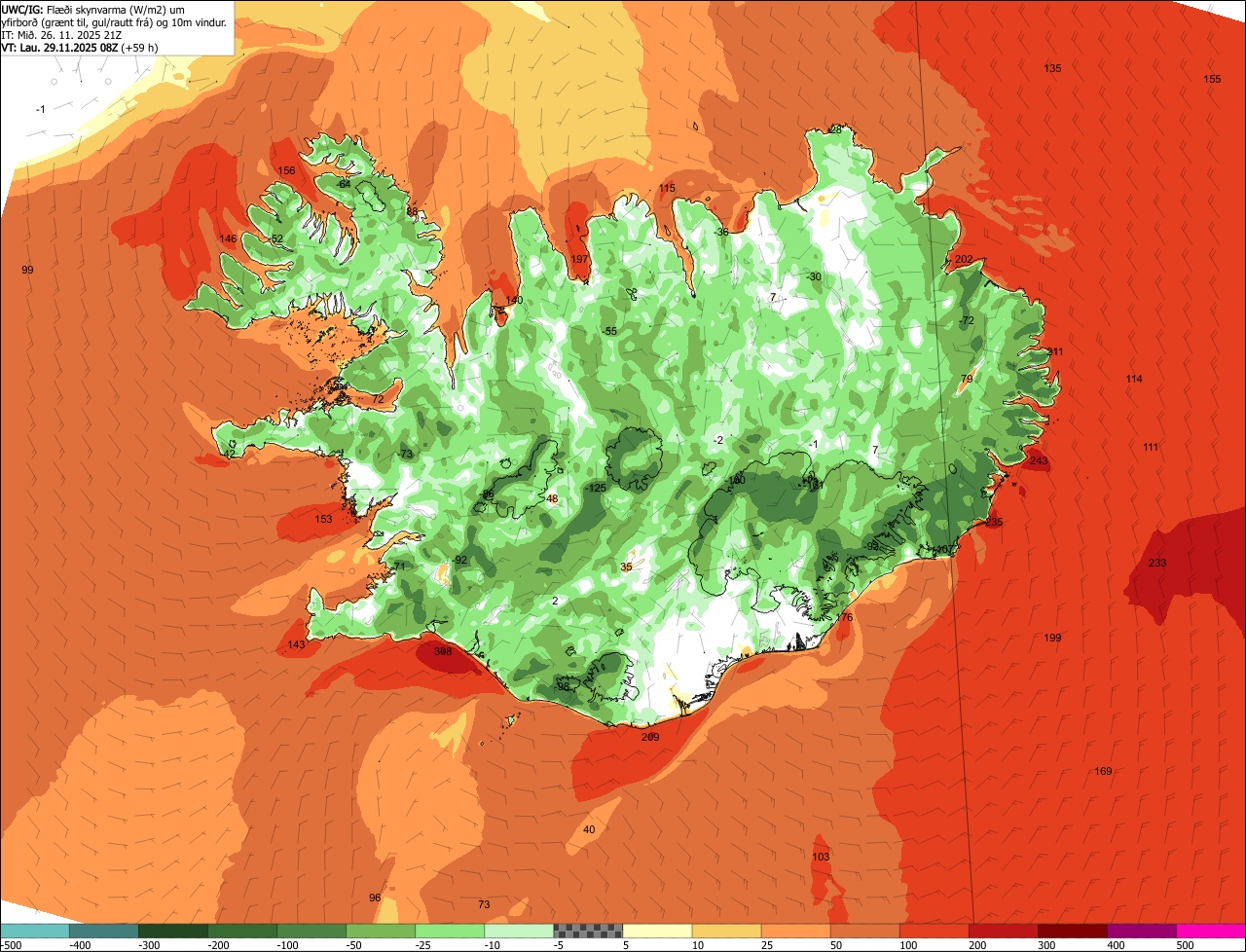
Task: Click the legend label '-500'
Action: [11, 945]
